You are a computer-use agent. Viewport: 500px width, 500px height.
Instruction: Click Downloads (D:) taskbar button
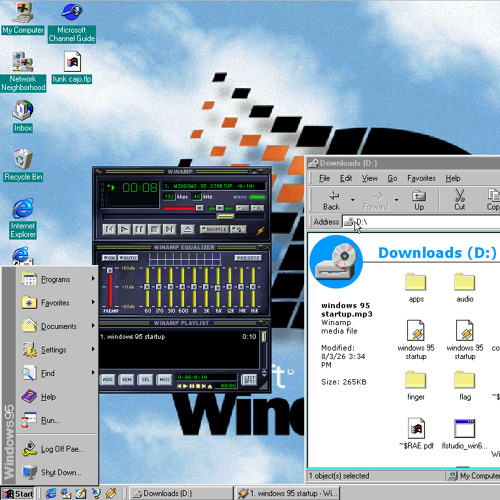181,493
